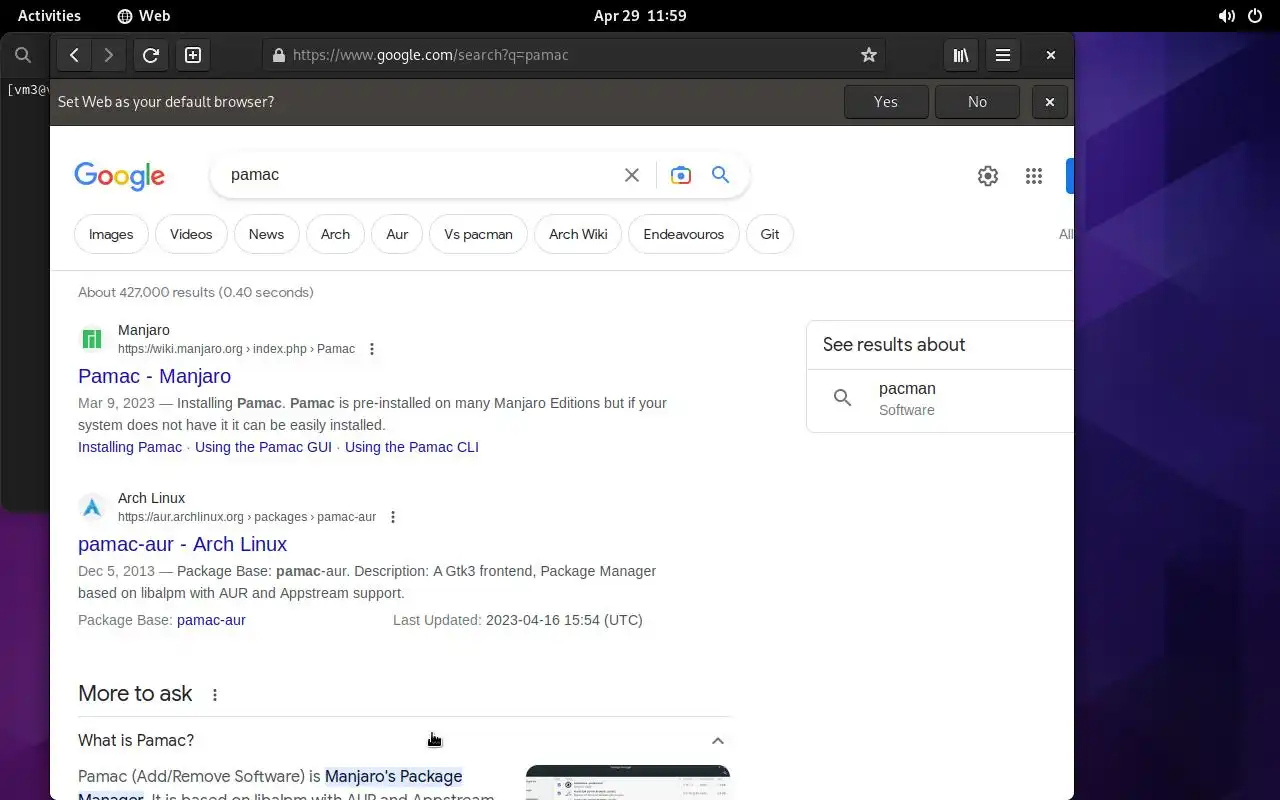Filter results by Images
Screen dimensions: 1280x800
111,234
